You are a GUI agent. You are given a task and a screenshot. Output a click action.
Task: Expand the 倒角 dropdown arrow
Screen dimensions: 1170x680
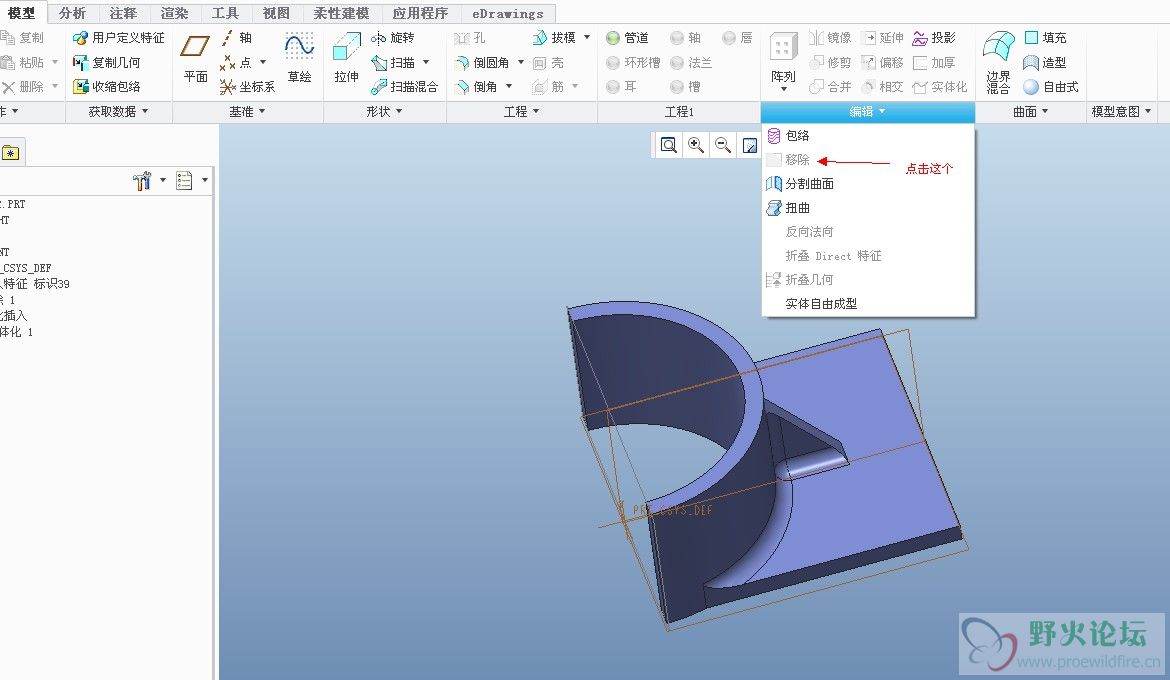coord(509,86)
